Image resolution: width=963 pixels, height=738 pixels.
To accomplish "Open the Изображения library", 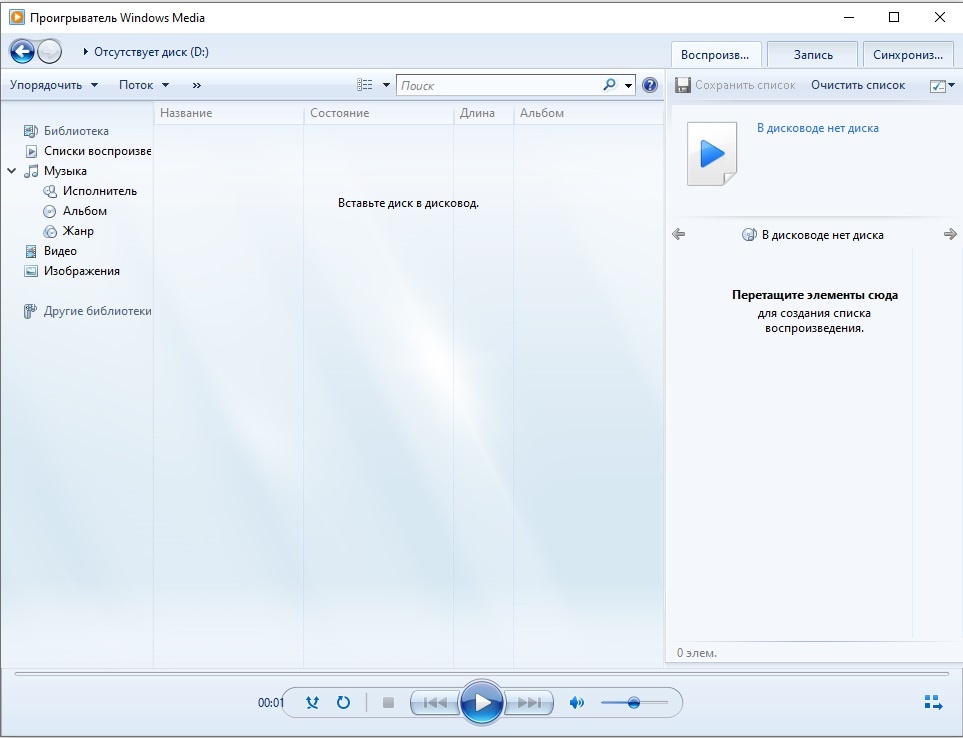I will pos(82,271).
